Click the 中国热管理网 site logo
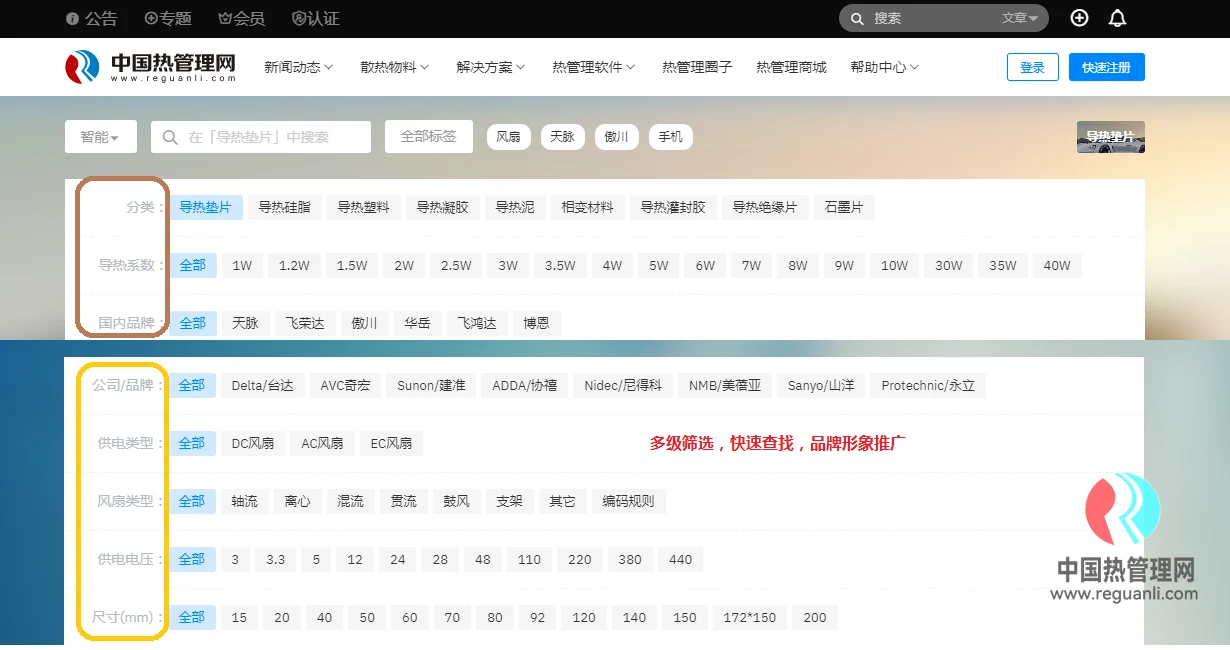 coord(151,66)
